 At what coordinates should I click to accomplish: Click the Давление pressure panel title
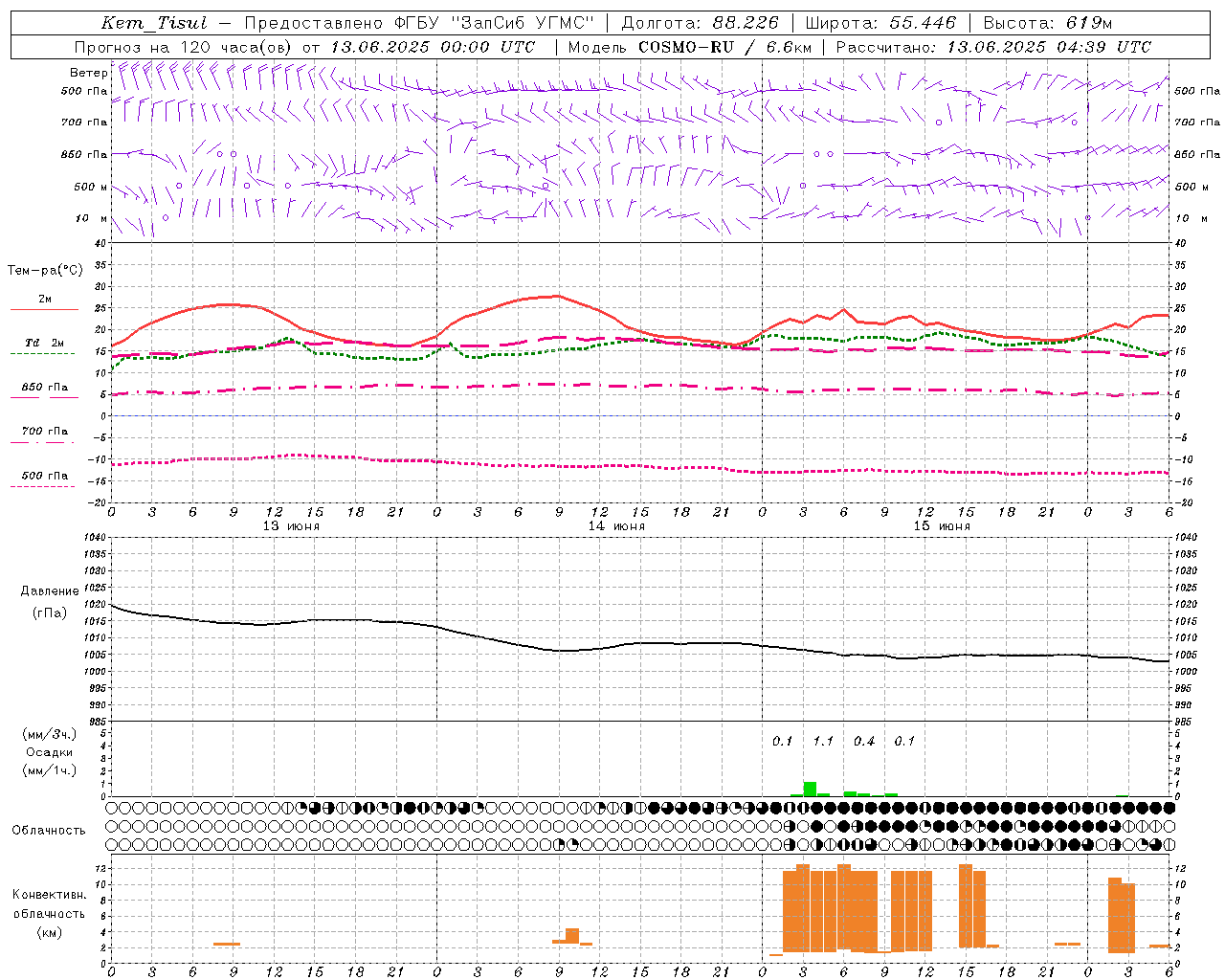point(50,591)
